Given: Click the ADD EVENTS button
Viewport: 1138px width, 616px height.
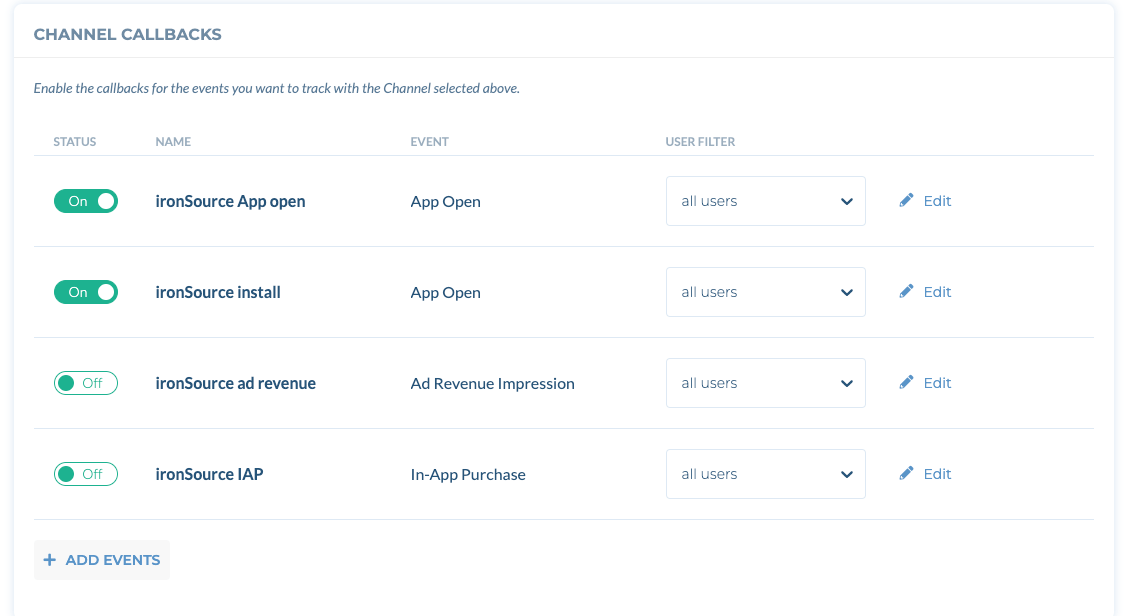Looking at the screenshot, I should (x=102, y=559).
